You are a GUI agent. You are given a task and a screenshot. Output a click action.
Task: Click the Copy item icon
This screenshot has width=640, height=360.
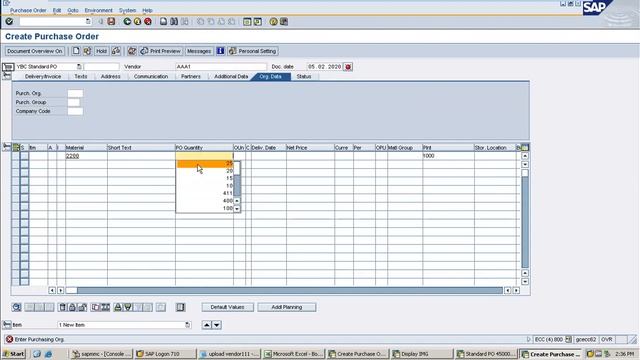coord(96,307)
